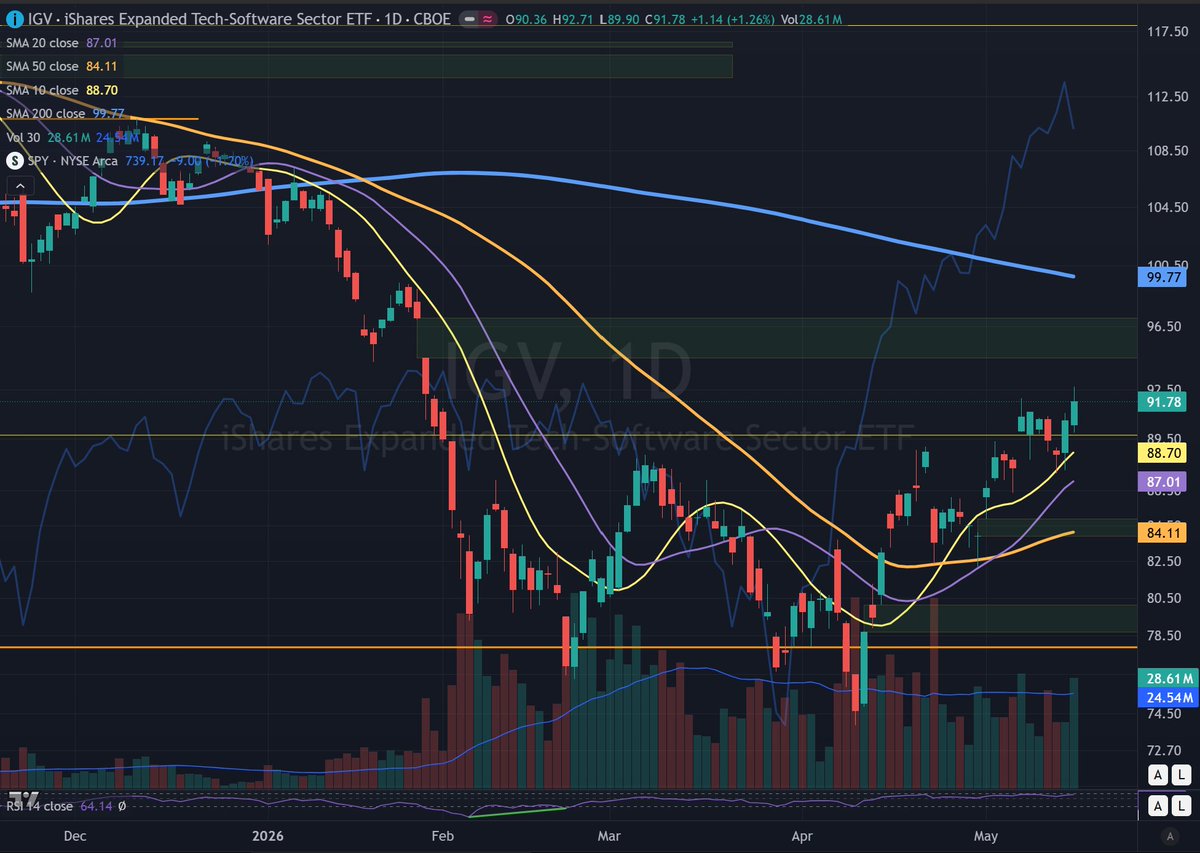Toggle log scale L button on main price pane
Screen dimensions: 1200x853
[x=1181, y=774]
